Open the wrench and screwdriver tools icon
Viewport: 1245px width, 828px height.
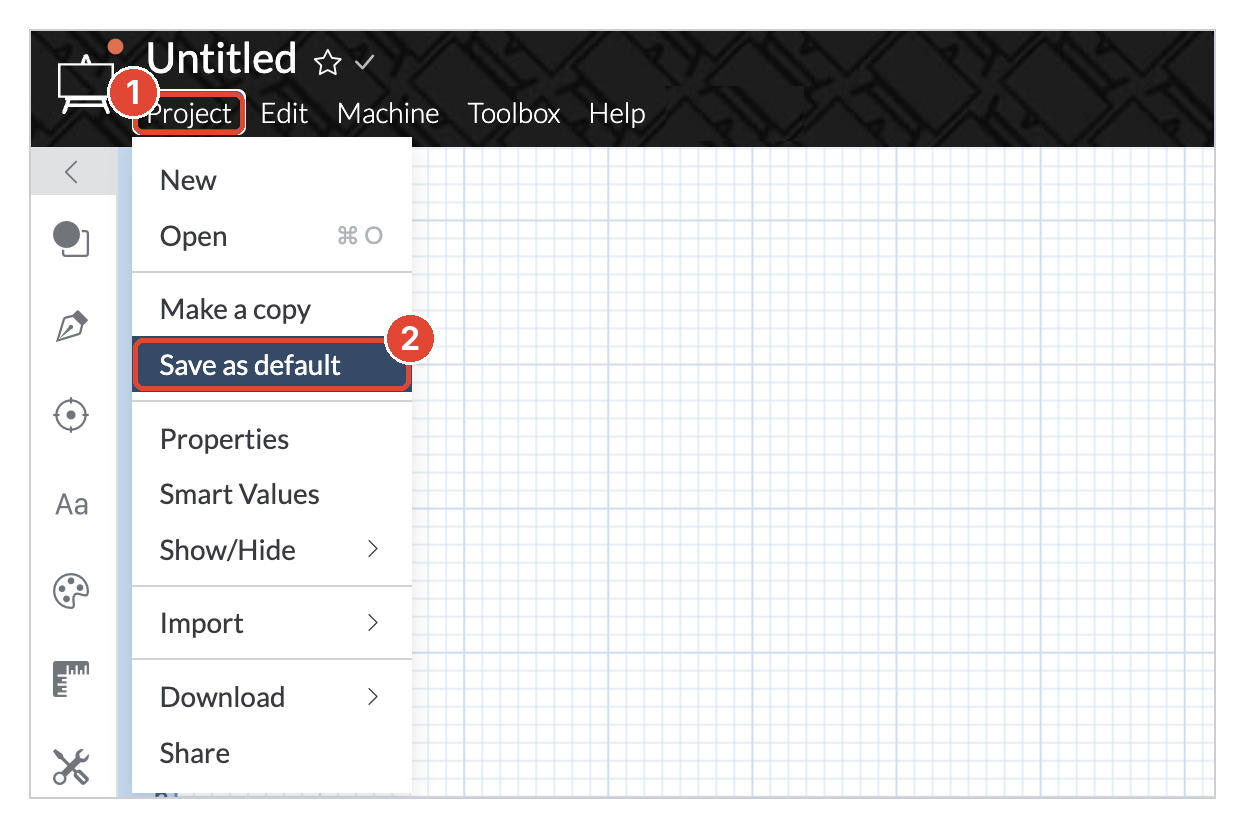tap(71, 767)
